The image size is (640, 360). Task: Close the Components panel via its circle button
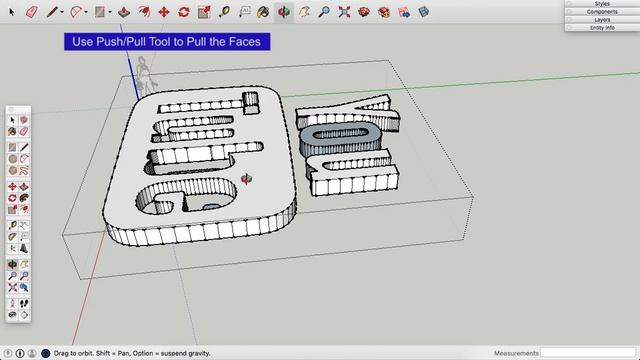tap(569, 12)
